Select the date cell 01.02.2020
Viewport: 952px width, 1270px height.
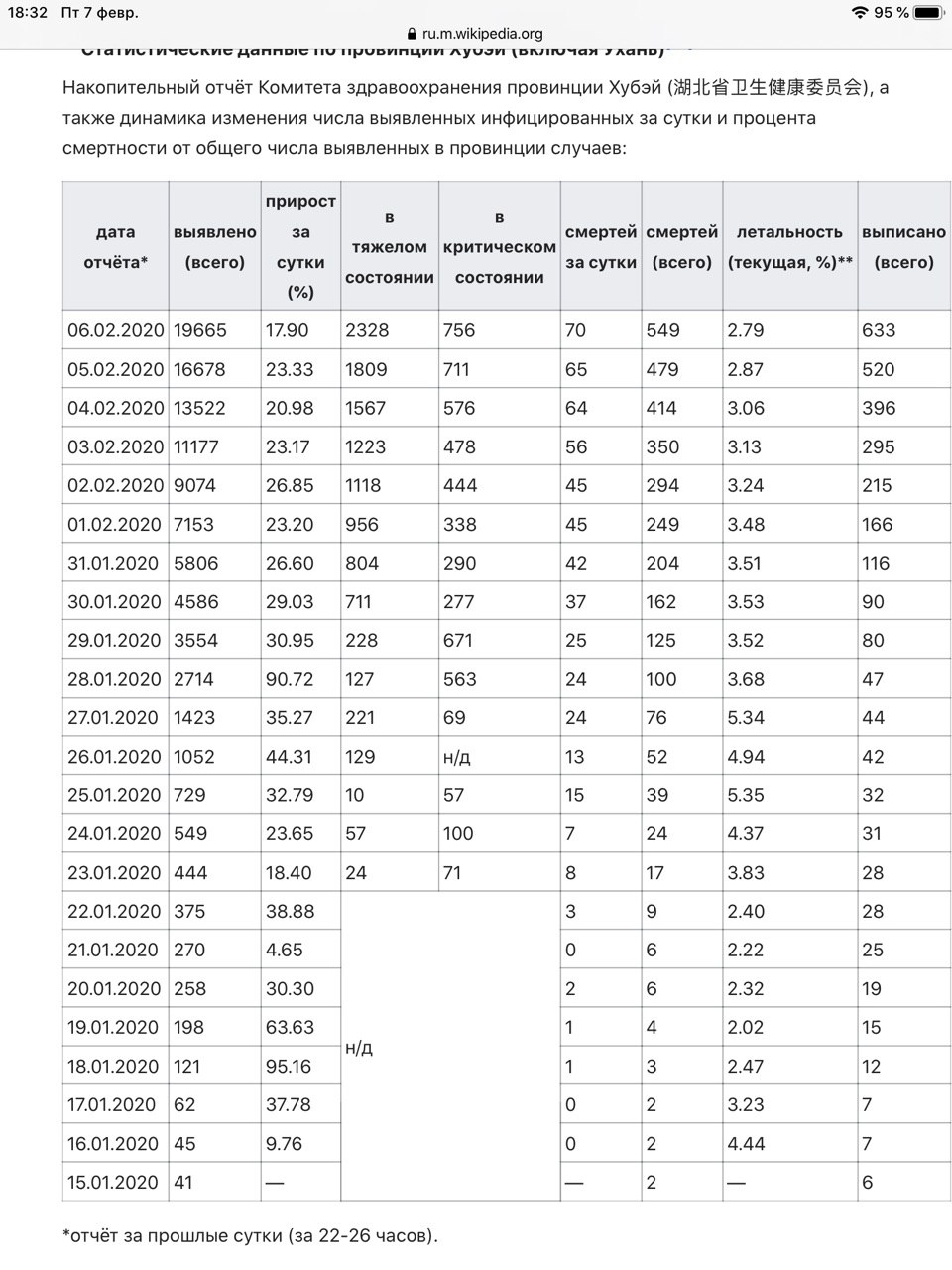(115, 524)
